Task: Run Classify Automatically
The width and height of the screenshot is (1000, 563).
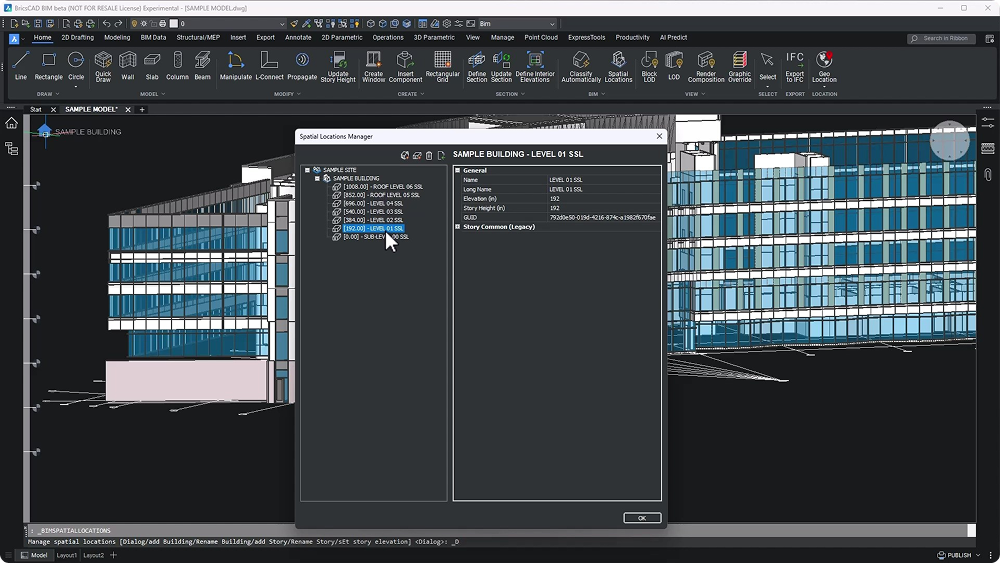Action: [x=581, y=67]
